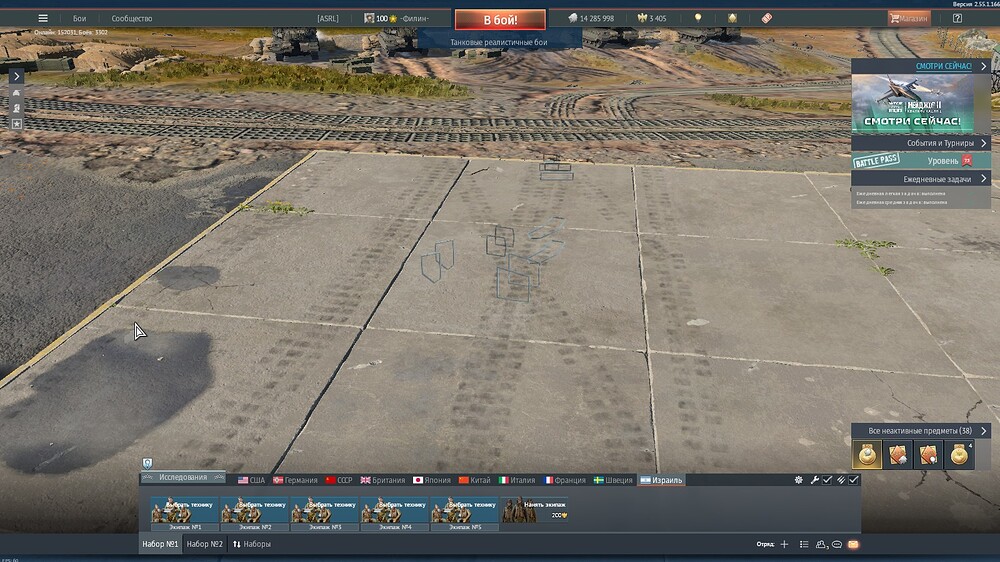Expand the left sidebar chevron
Screen dimensions: 1000x562
(x=17, y=77)
